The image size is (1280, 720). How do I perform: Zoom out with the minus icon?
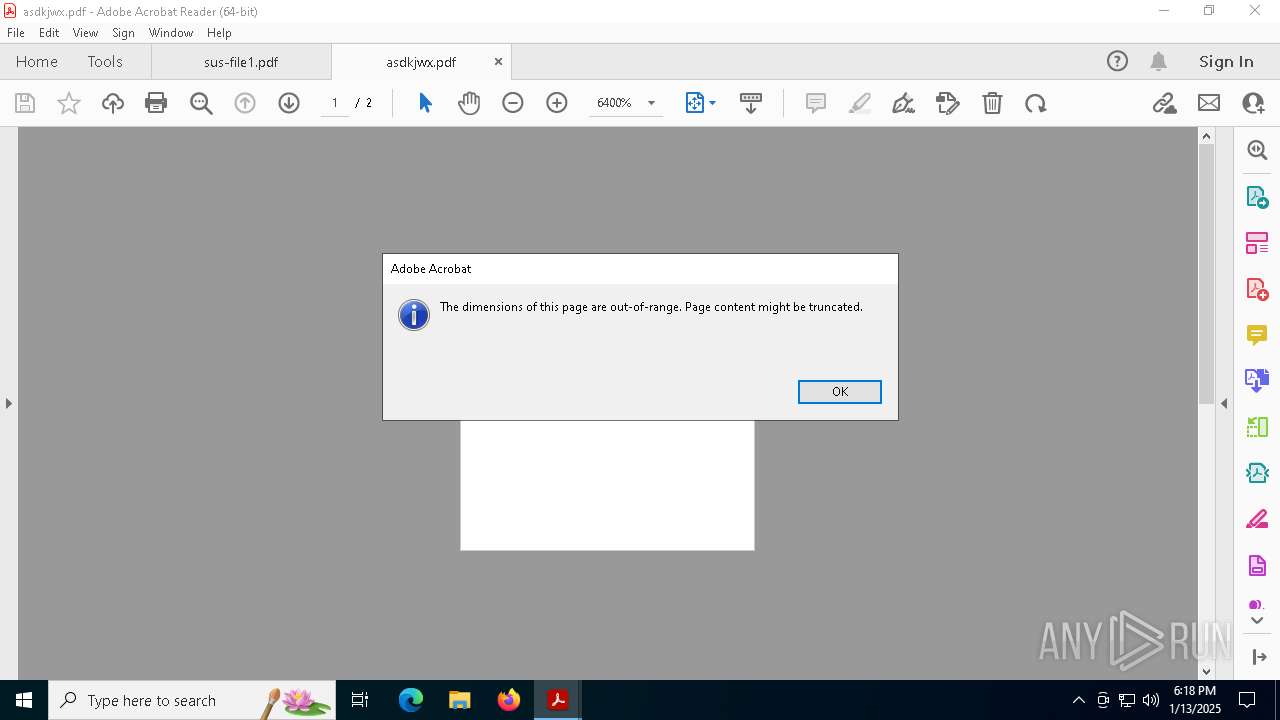(513, 103)
